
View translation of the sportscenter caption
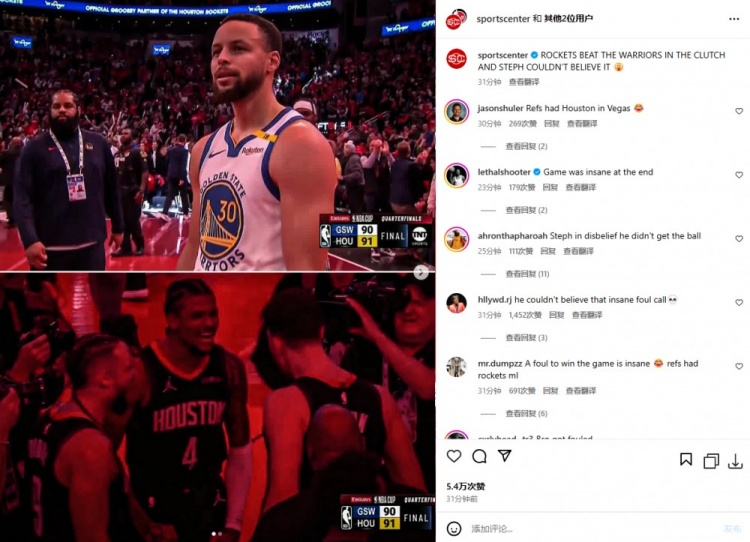coord(524,82)
